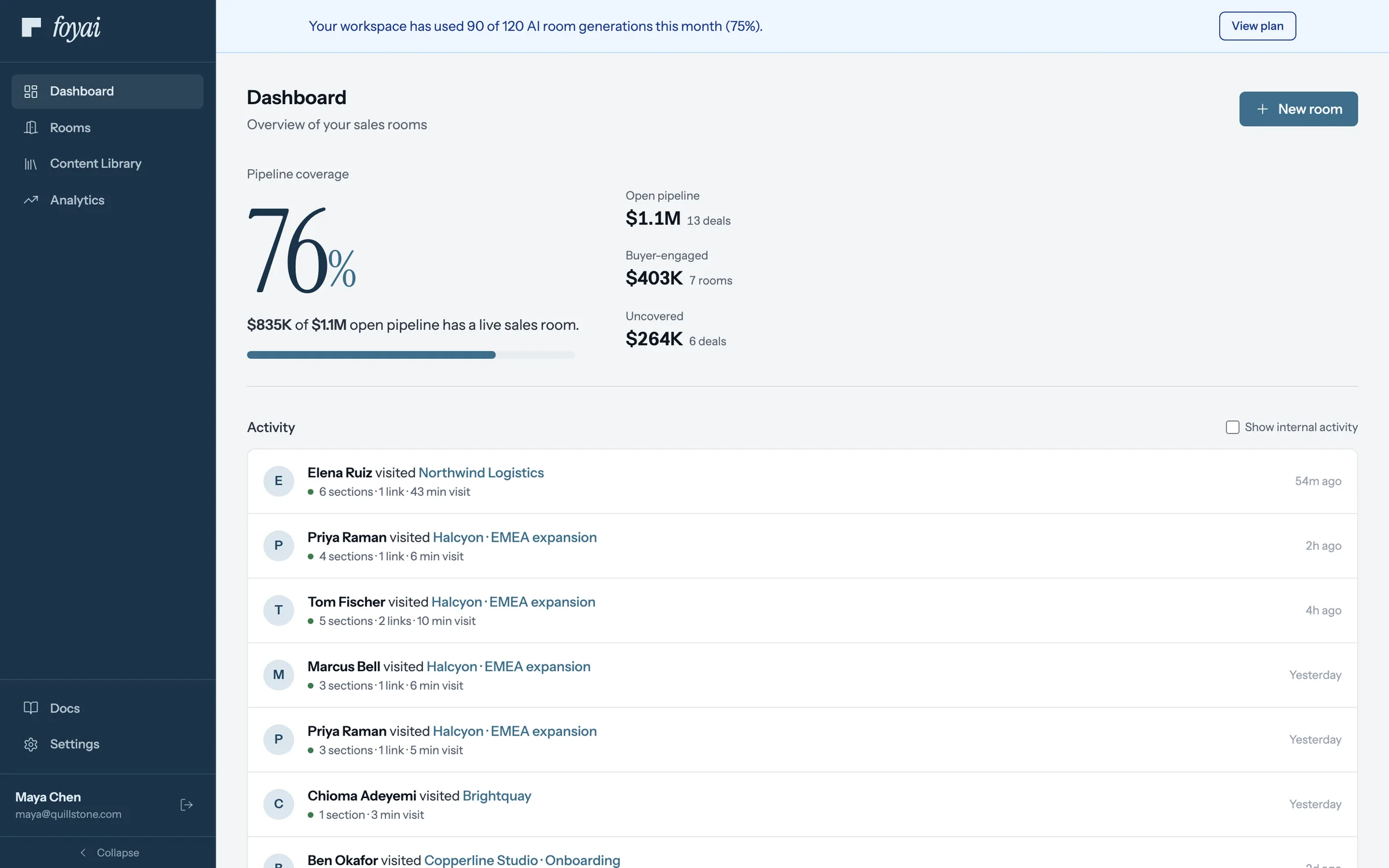1389x868 pixels.
Task: Go to the Analytics page
Action: (x=108, y=200)
